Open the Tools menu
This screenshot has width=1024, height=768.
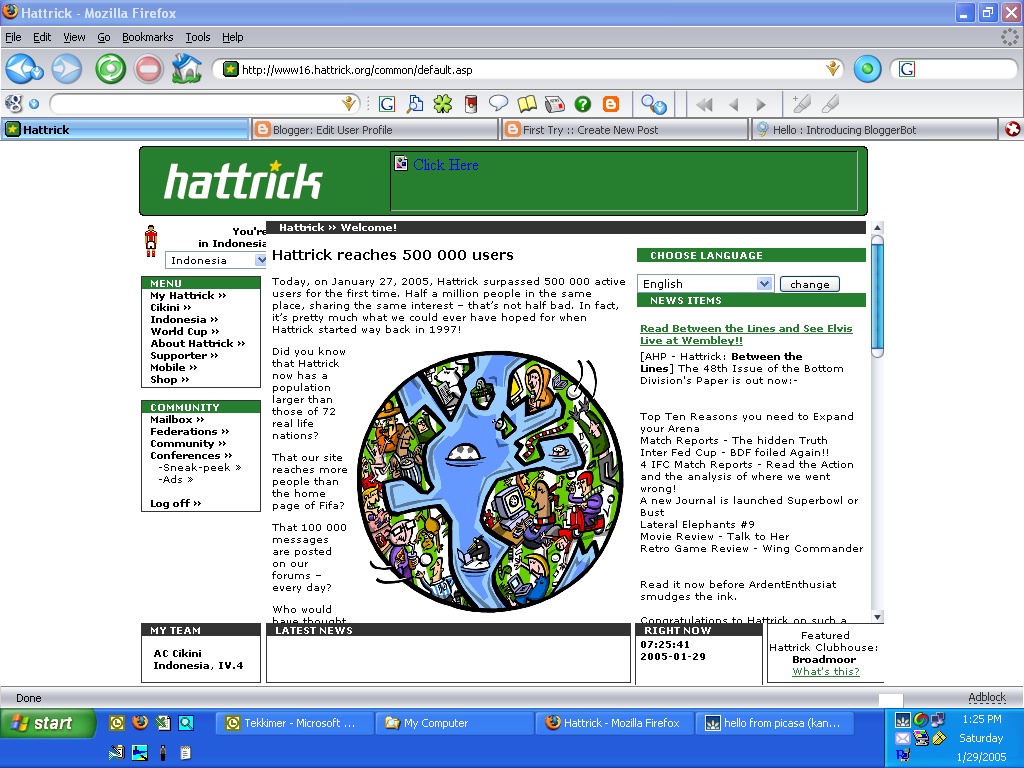click(198, 37)
